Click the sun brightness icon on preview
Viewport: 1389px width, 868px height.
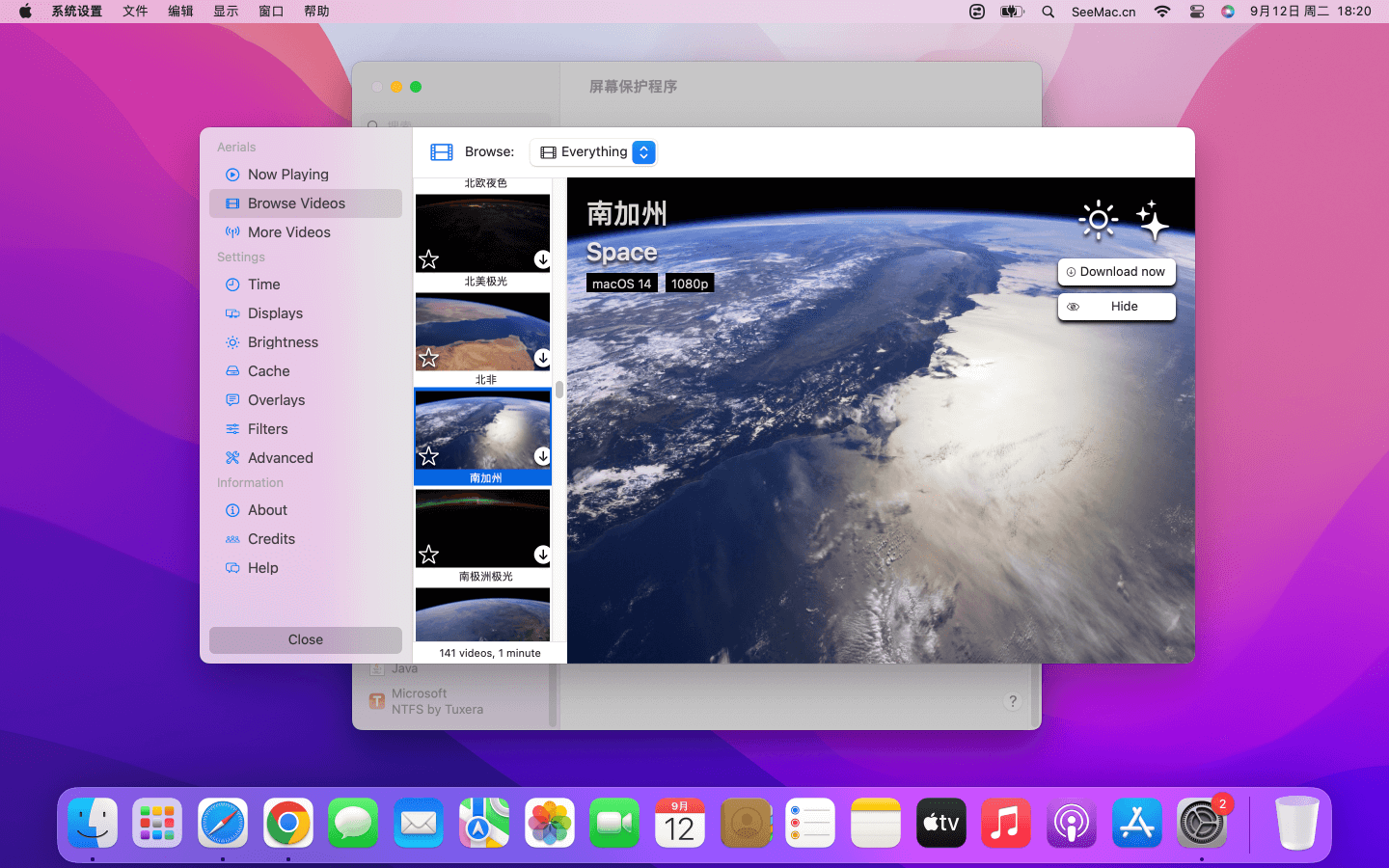click(1098, 221)
